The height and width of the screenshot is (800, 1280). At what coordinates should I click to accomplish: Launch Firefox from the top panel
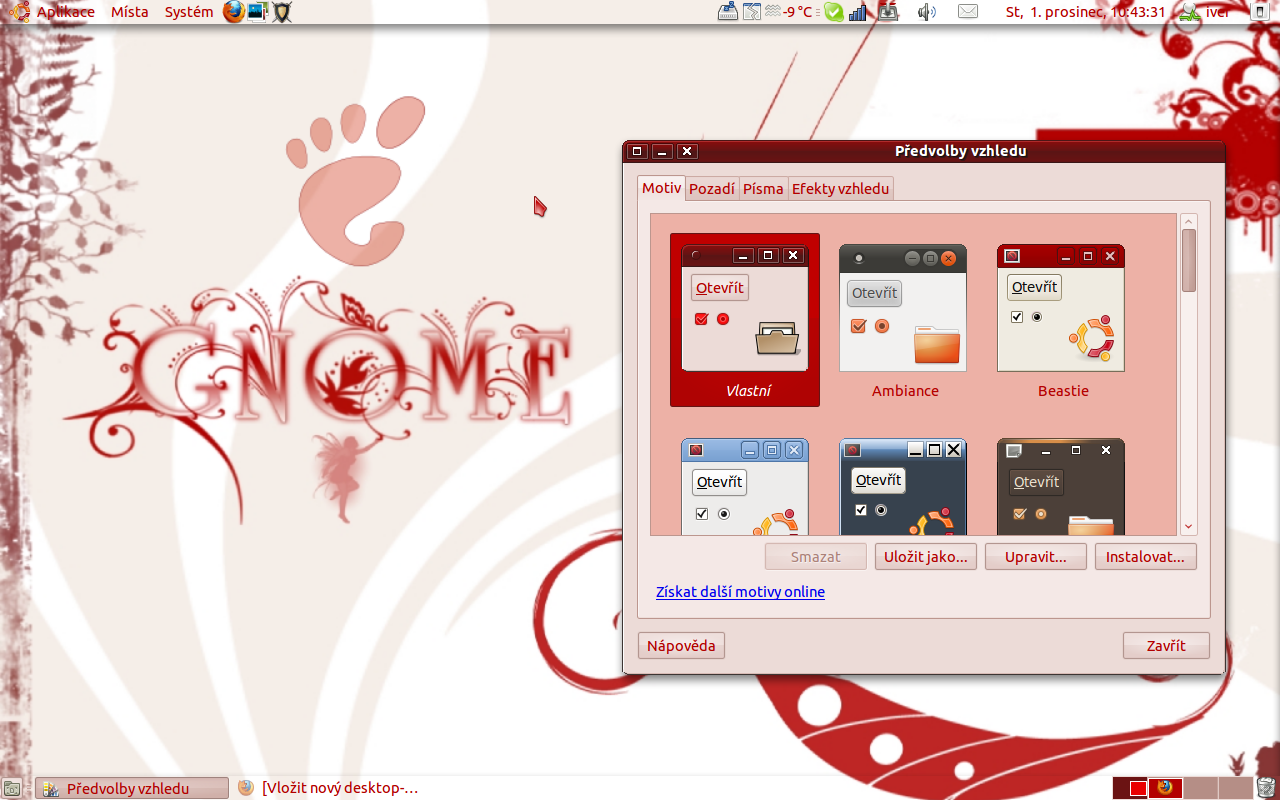tap(234, 12)
